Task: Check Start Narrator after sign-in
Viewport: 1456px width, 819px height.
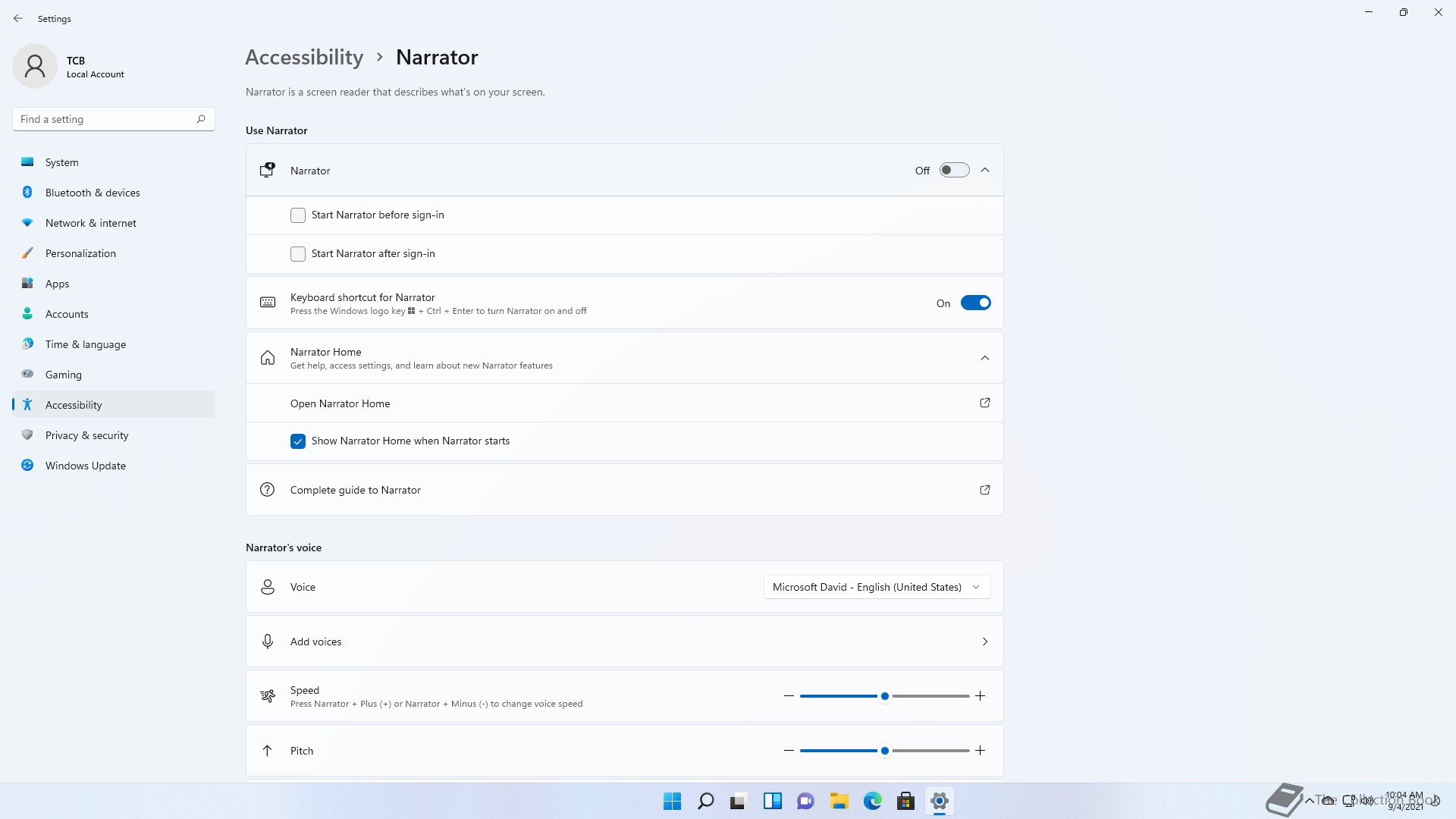Action: pos(298,254)
